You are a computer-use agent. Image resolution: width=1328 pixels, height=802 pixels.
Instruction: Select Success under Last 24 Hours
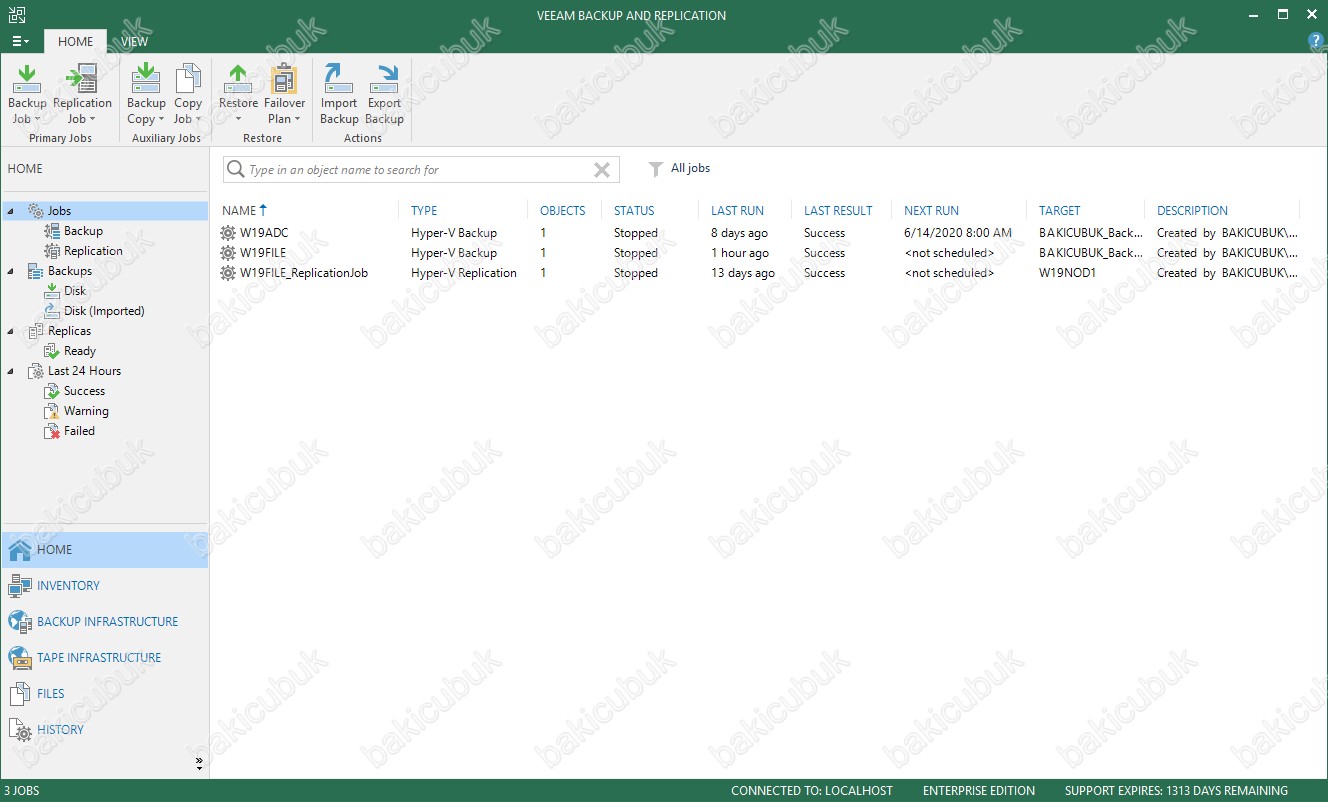[84, 391]
